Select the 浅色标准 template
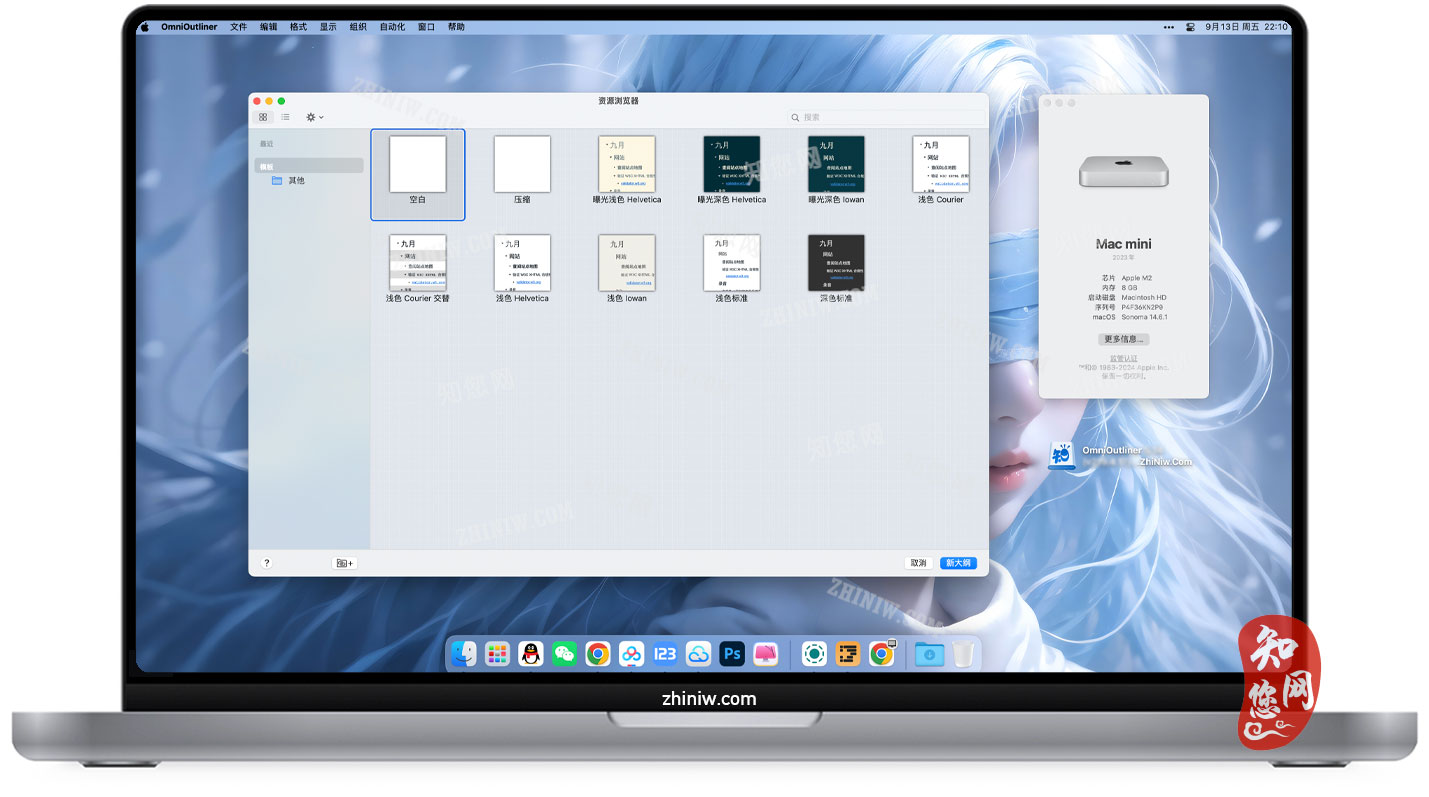1429x797 pixels. (x=732, y=263)
